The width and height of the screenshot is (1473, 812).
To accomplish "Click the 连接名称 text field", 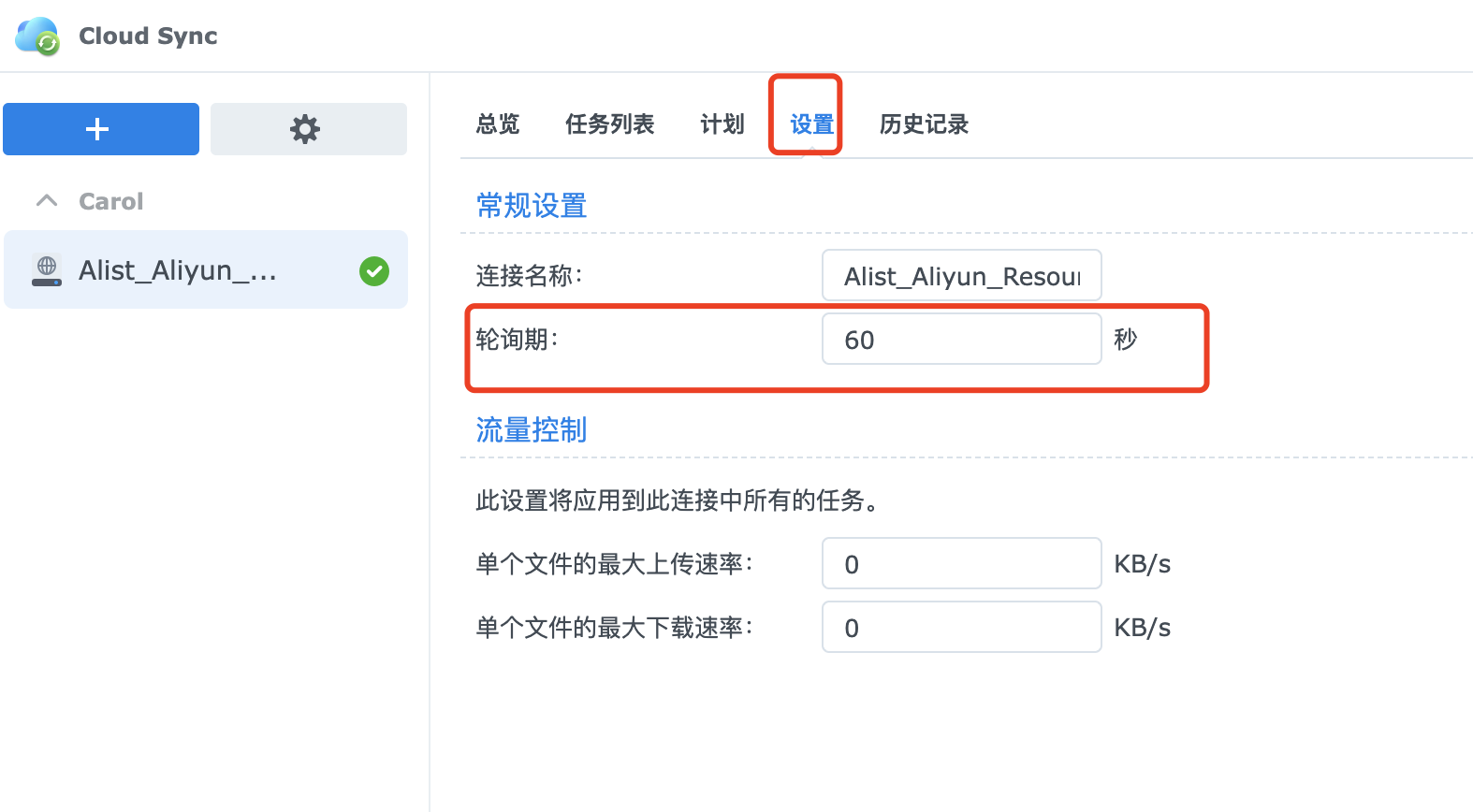I will 961,276.
